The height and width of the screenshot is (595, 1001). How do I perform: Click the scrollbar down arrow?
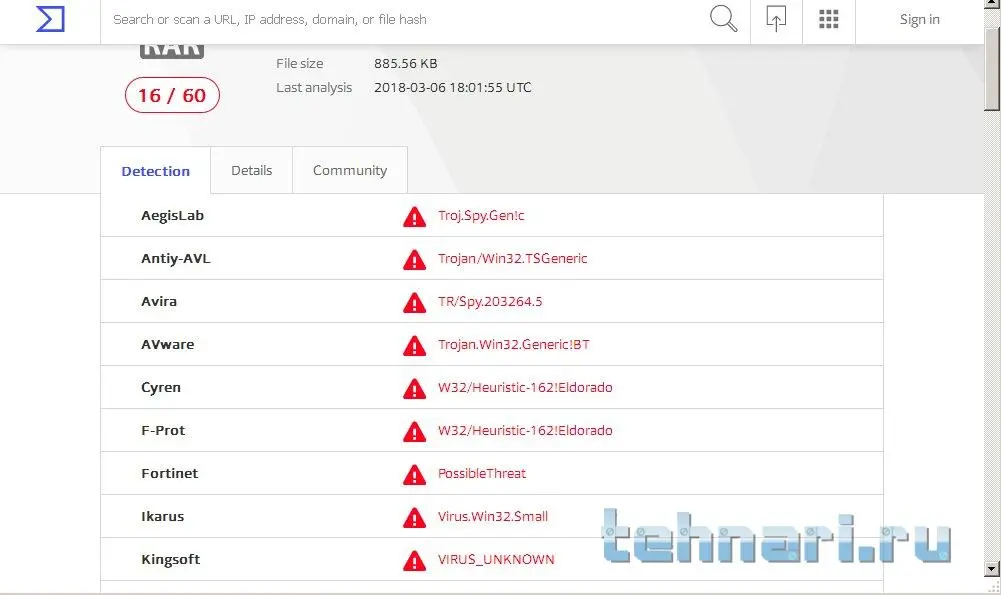(991, 568)
